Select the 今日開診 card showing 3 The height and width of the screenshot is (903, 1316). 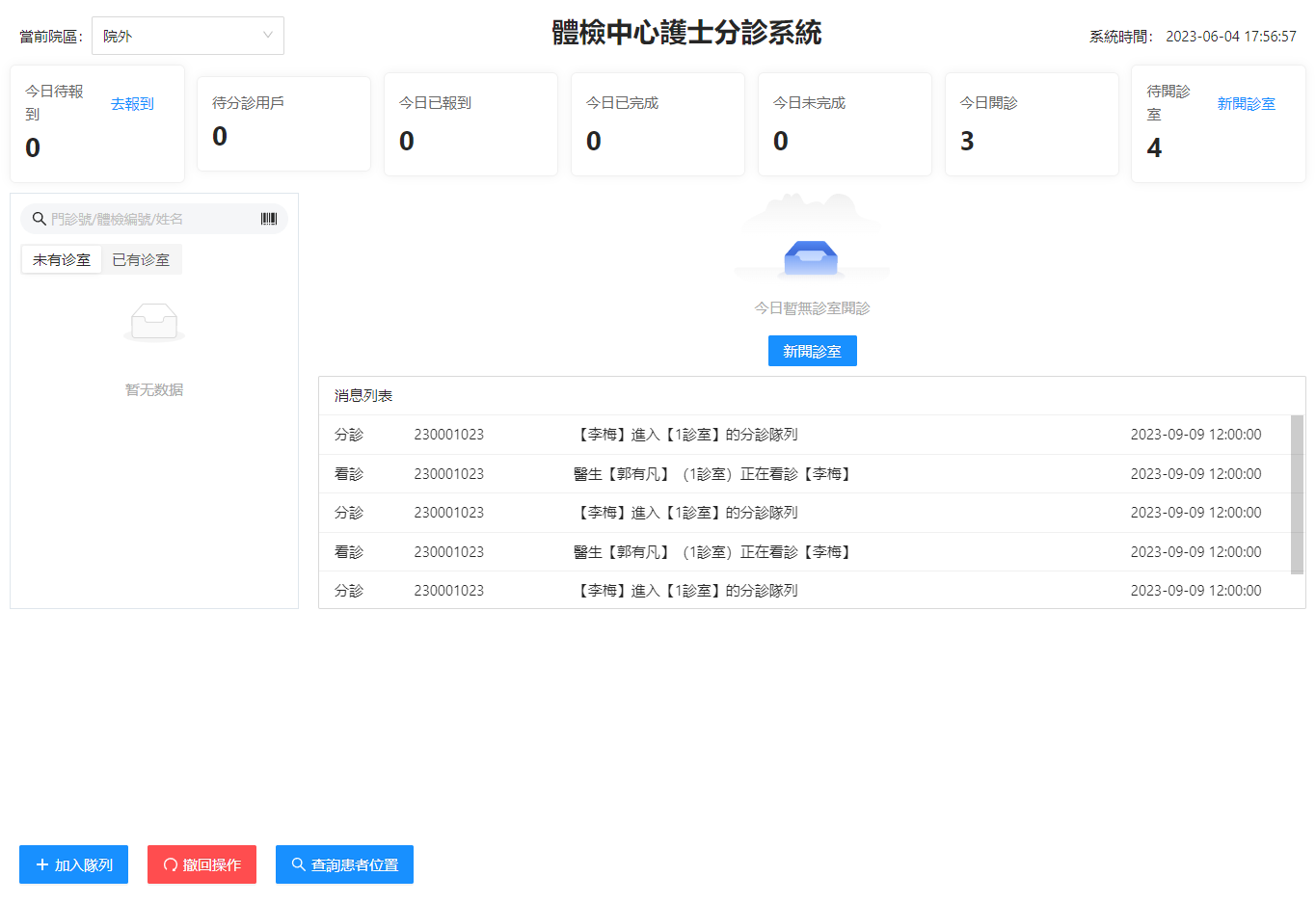pos(1032,123)
